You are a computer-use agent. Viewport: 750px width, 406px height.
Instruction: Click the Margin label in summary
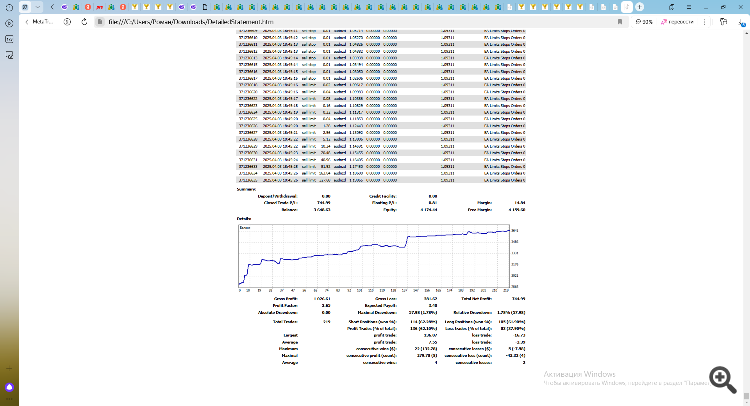click(x=484, y=203)
